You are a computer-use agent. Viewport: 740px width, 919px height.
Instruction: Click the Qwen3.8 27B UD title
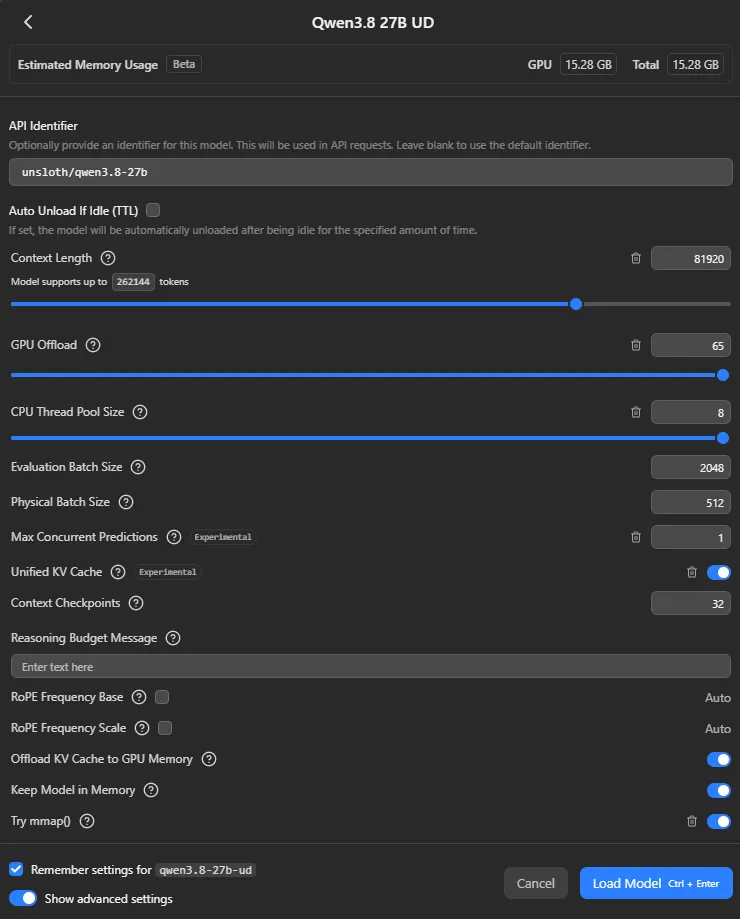(373, 23)
